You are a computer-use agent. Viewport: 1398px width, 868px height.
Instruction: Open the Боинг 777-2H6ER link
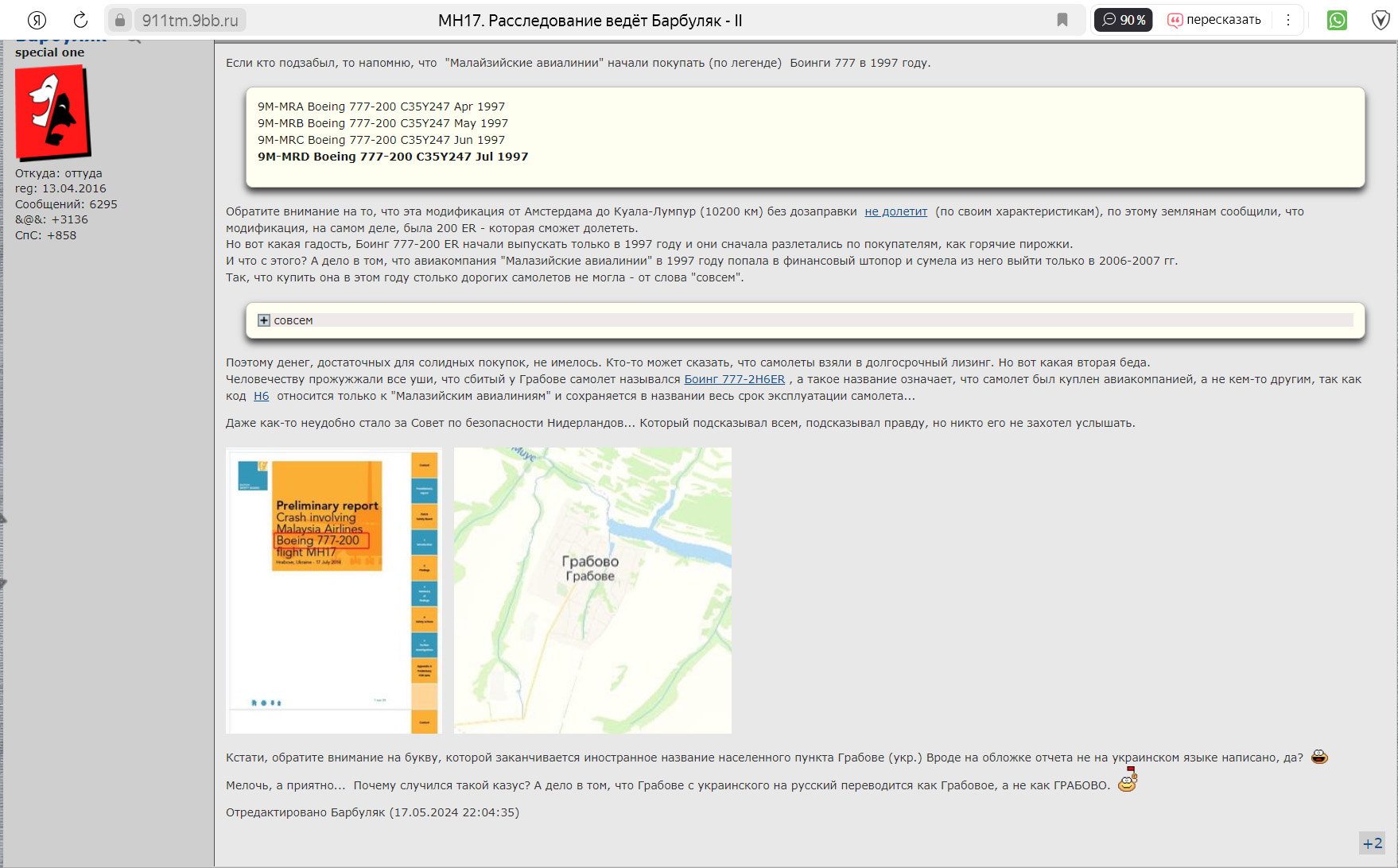click(x=735, y=379)
